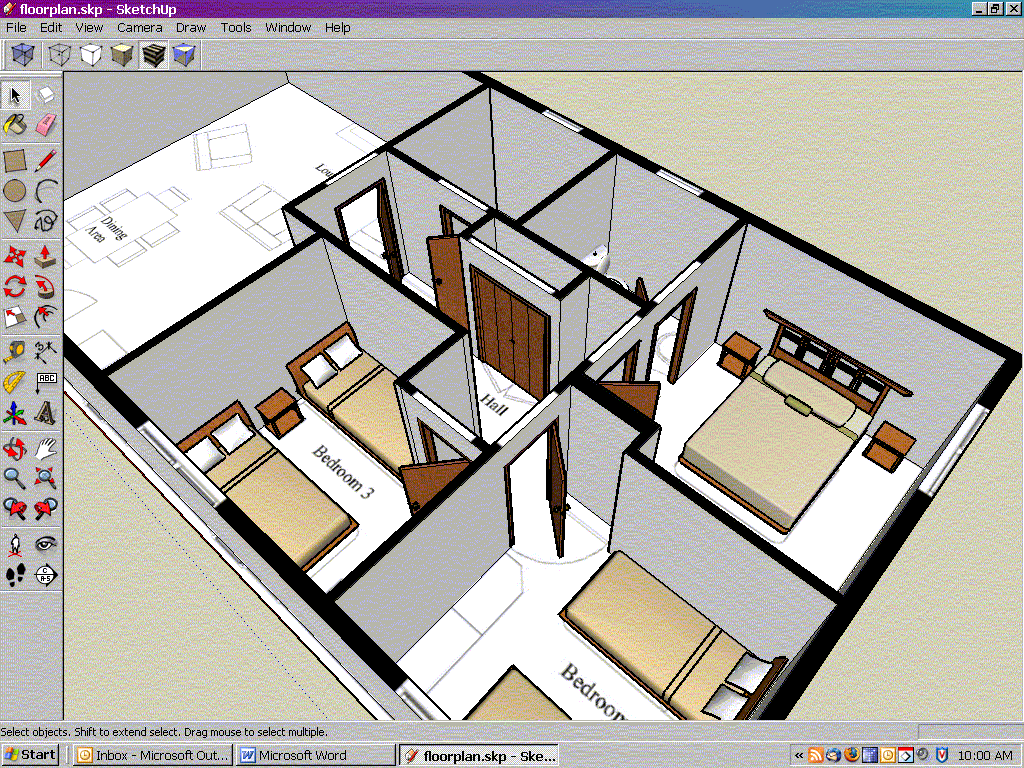Switch to Microsoft Word taskbar button

(x=315, y=755)
